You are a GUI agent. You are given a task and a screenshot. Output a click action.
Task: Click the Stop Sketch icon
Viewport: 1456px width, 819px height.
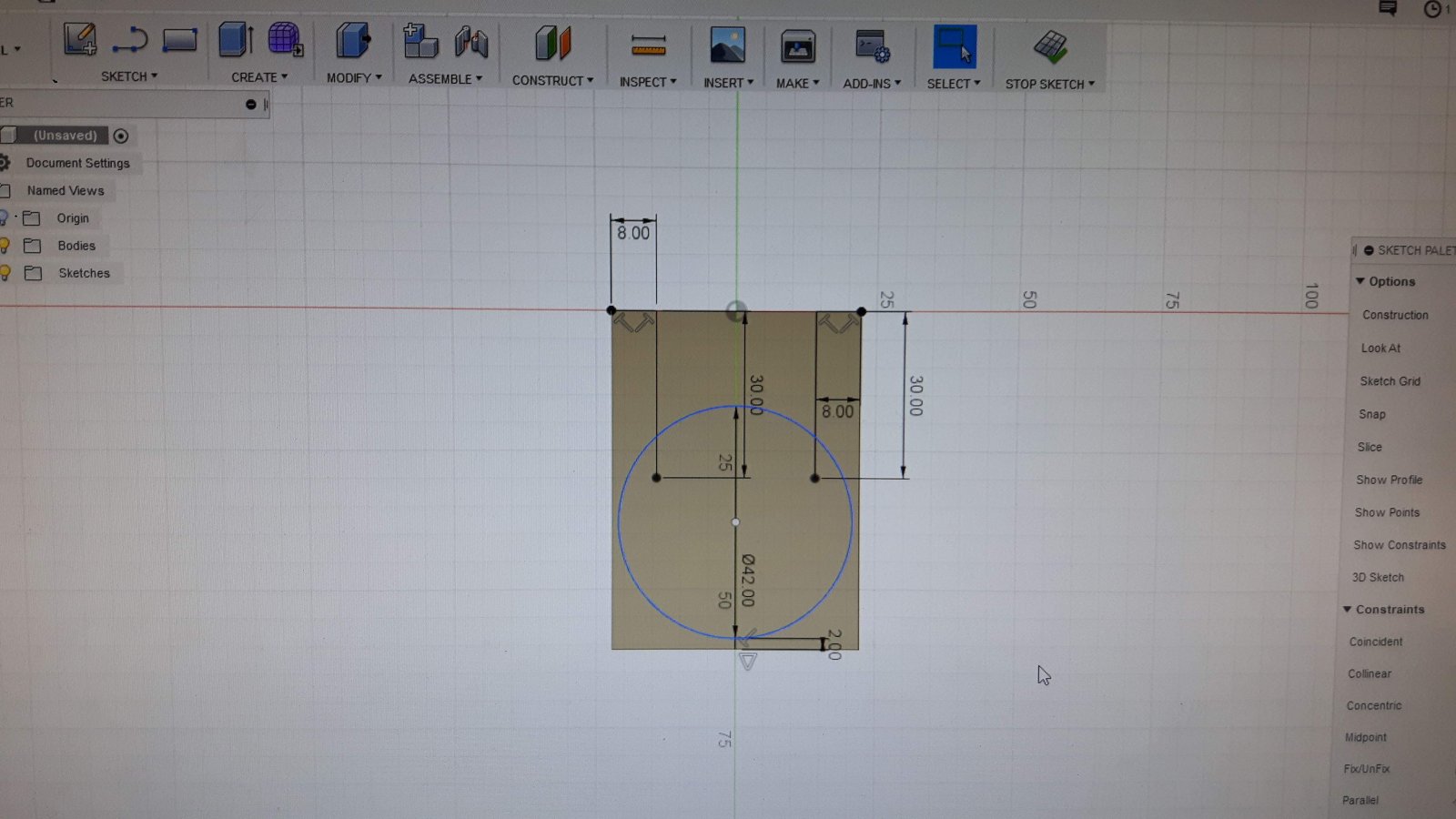point(1050,47)
